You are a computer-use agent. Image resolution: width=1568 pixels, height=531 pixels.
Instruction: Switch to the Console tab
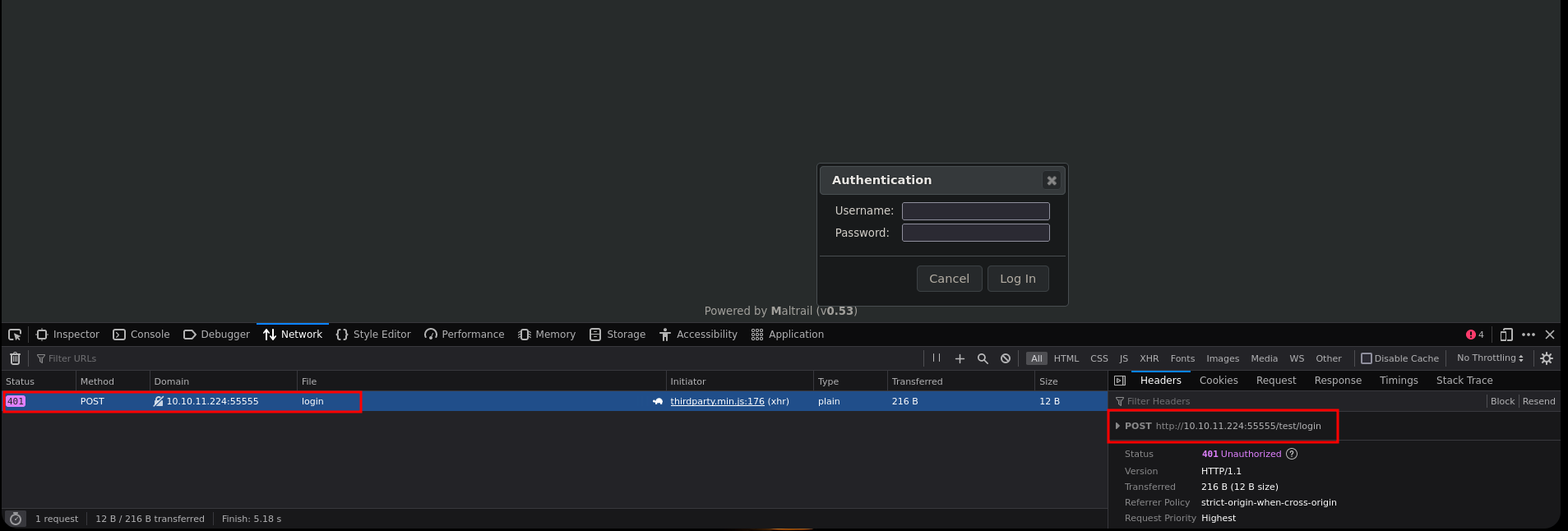(141, 335)
